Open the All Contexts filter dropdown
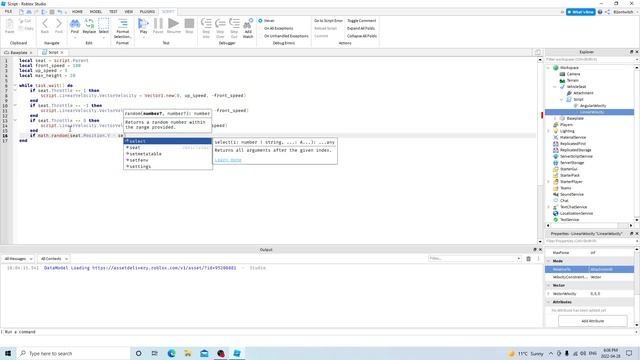 pos(53,259)
